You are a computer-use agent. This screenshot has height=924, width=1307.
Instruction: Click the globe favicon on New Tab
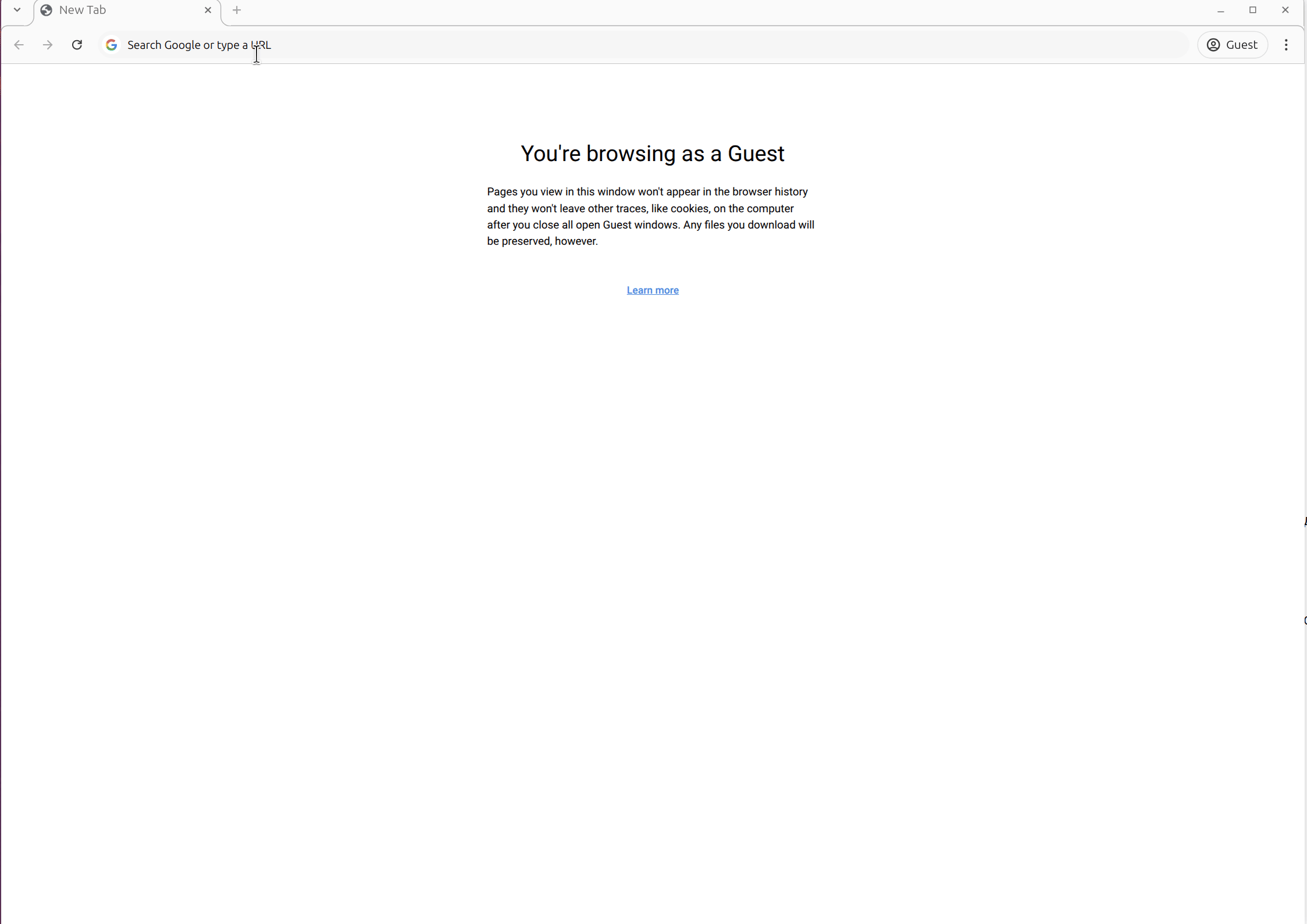(47, 10)
